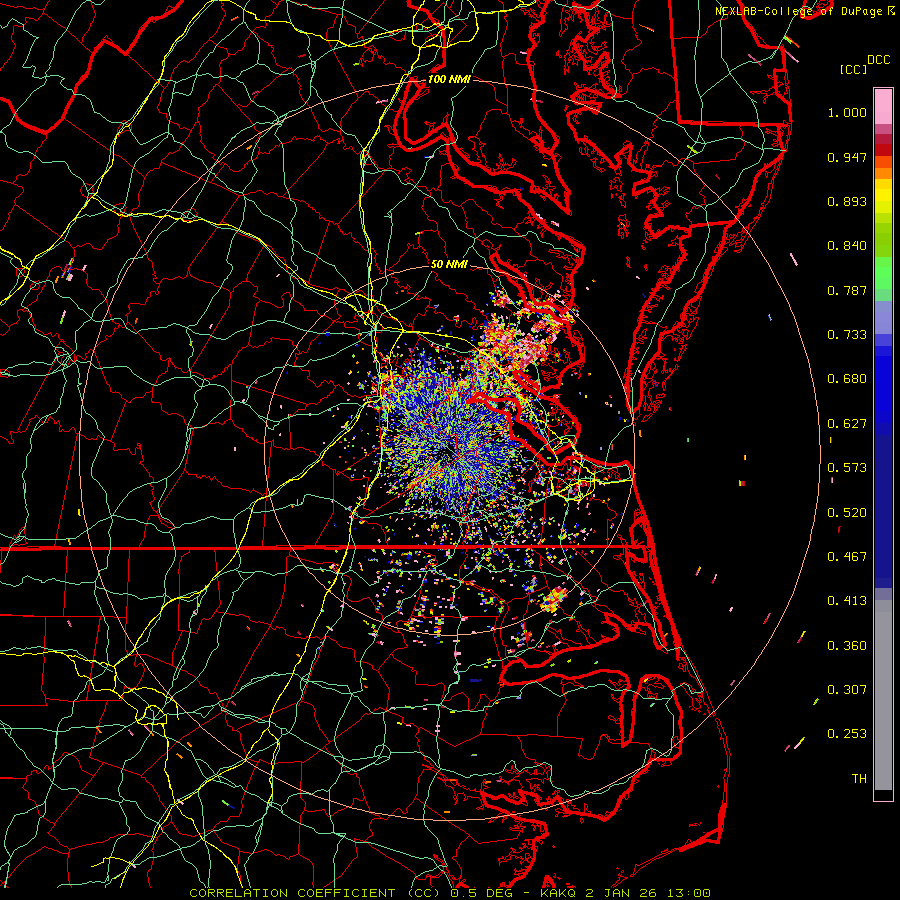Click the 0.253 scale value
The image size is (900, 900).
pyautogui.click(x=847, y=734)
